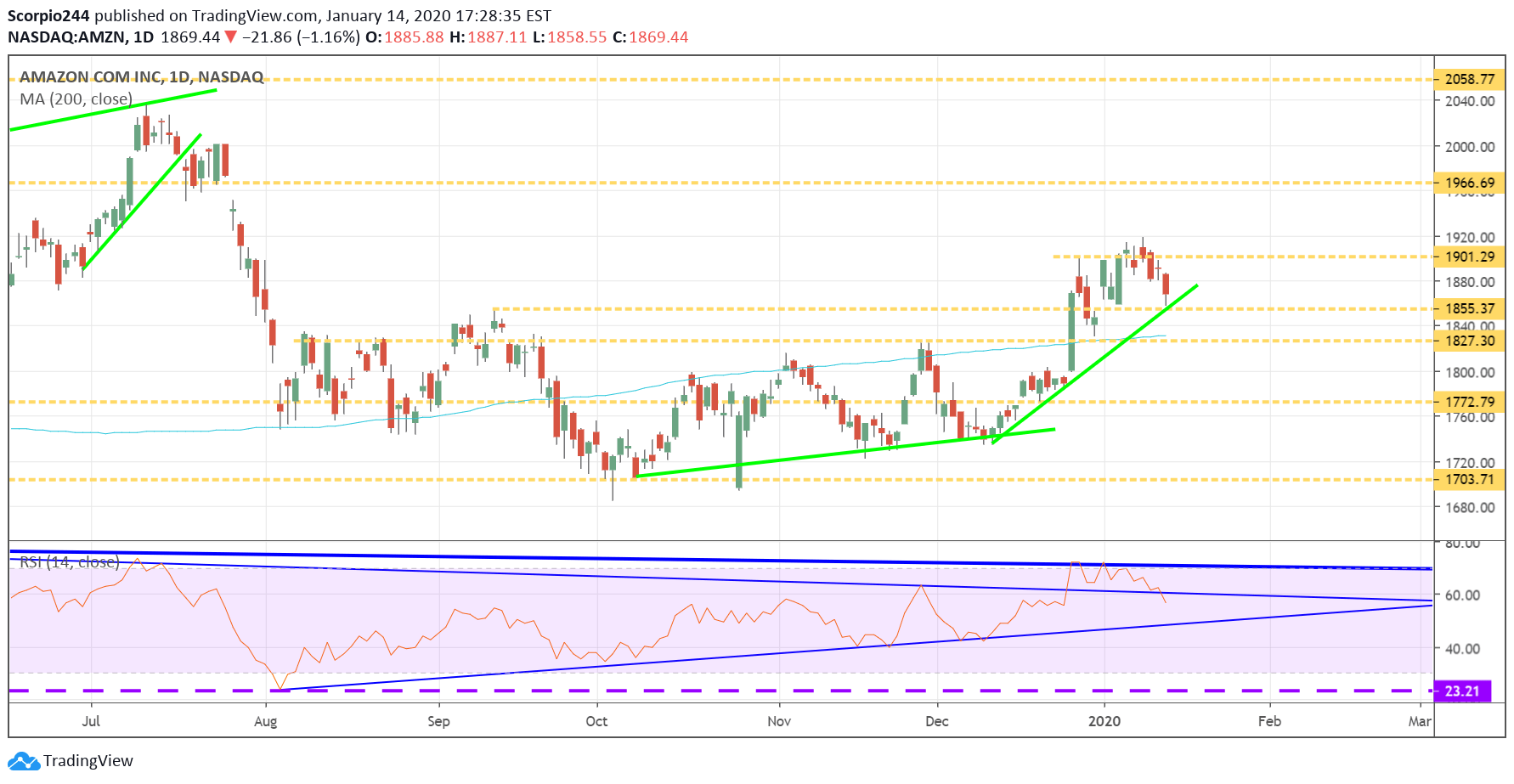Click the 60.00 RSI axis tick
Screen dimensions: 1514x784
pos(1462,595)
